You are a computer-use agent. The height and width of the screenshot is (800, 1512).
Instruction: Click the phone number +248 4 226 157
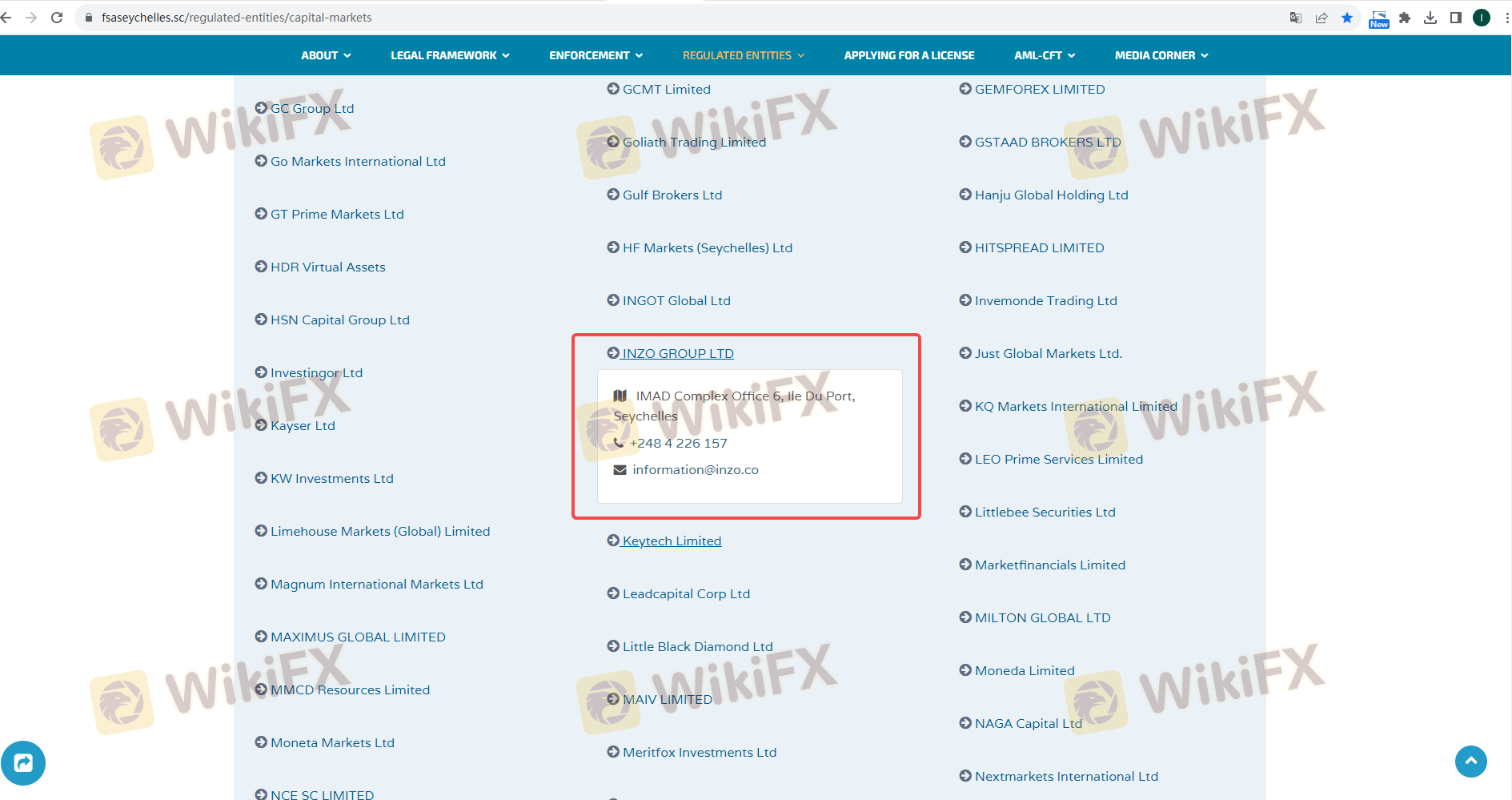click(678, 443)
